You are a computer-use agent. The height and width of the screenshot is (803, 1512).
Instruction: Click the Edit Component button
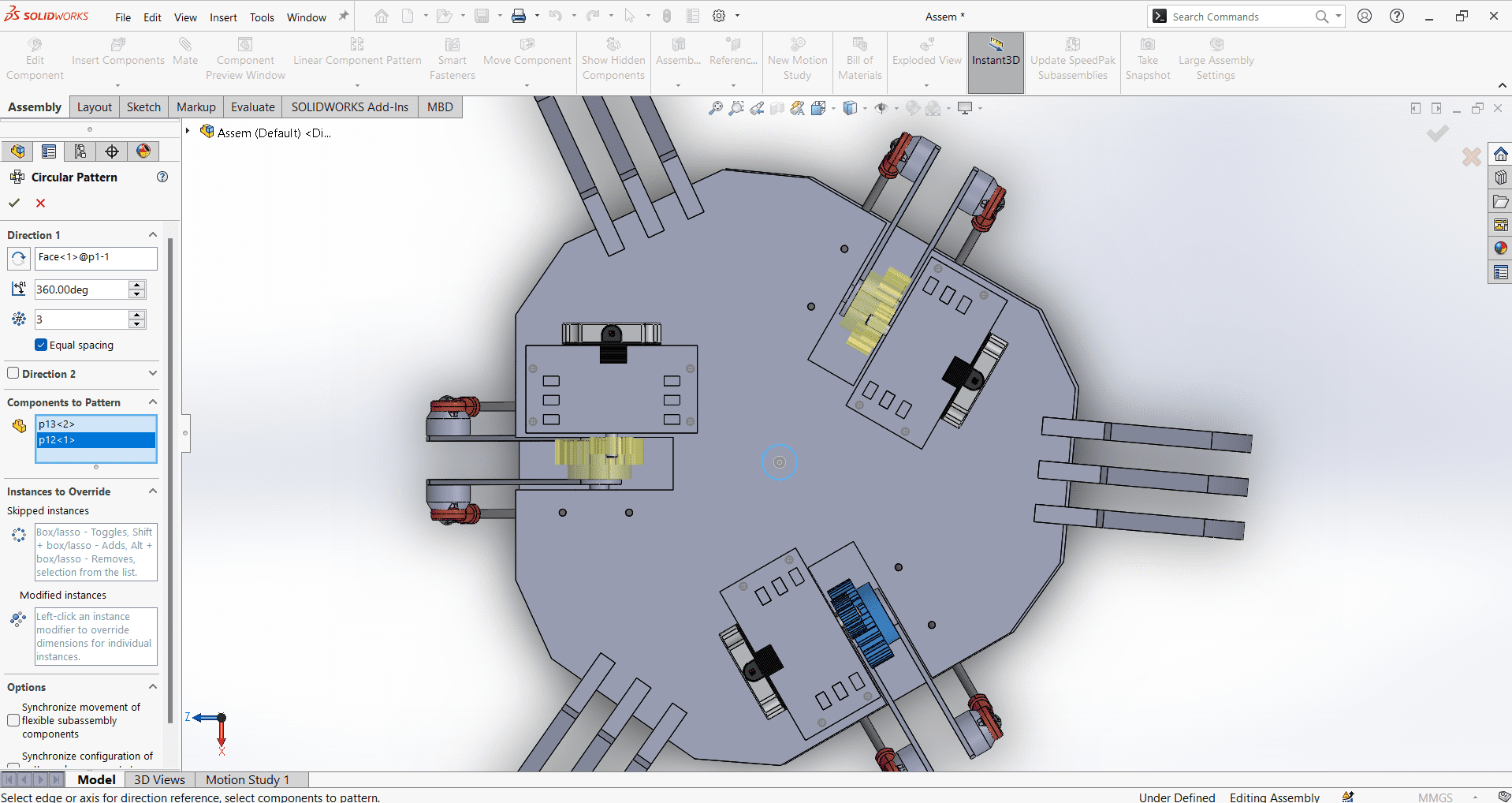[35, 59]
